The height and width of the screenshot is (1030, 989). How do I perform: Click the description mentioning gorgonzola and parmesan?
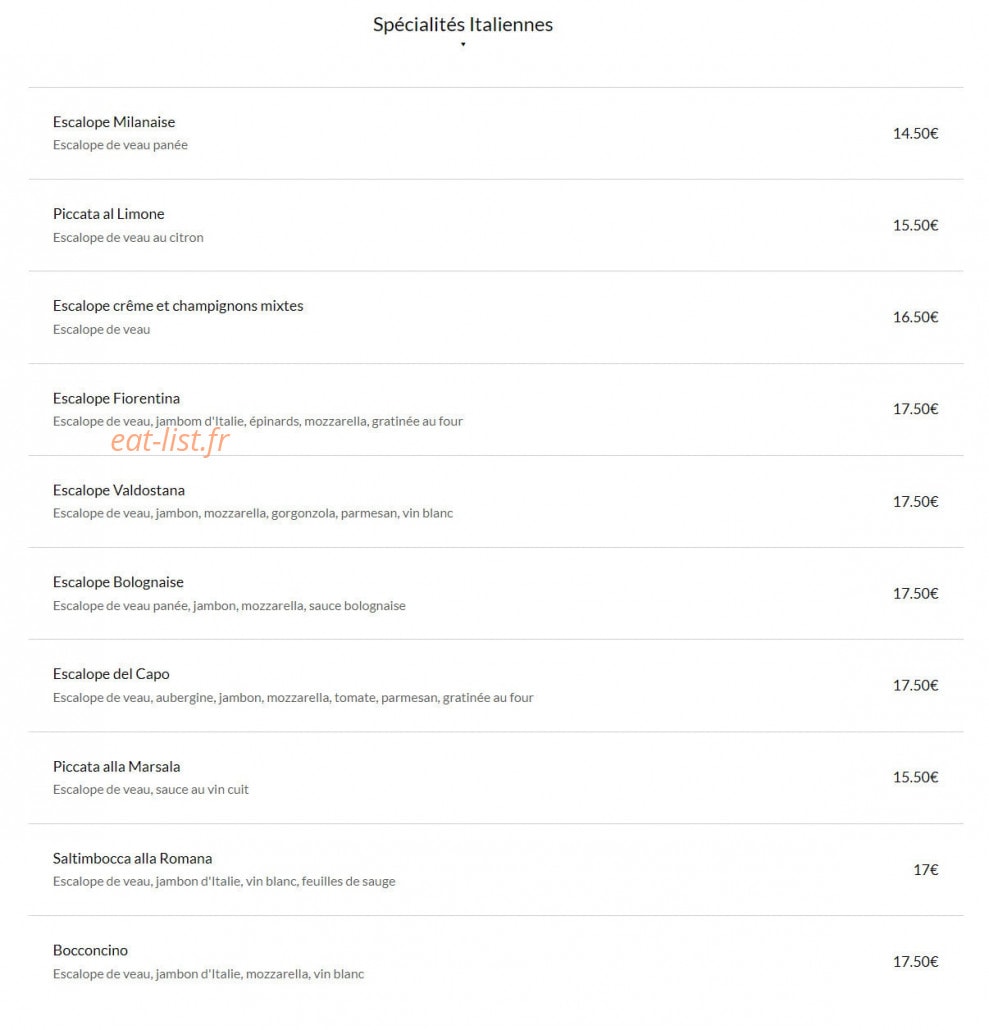[x=253, y=513]
